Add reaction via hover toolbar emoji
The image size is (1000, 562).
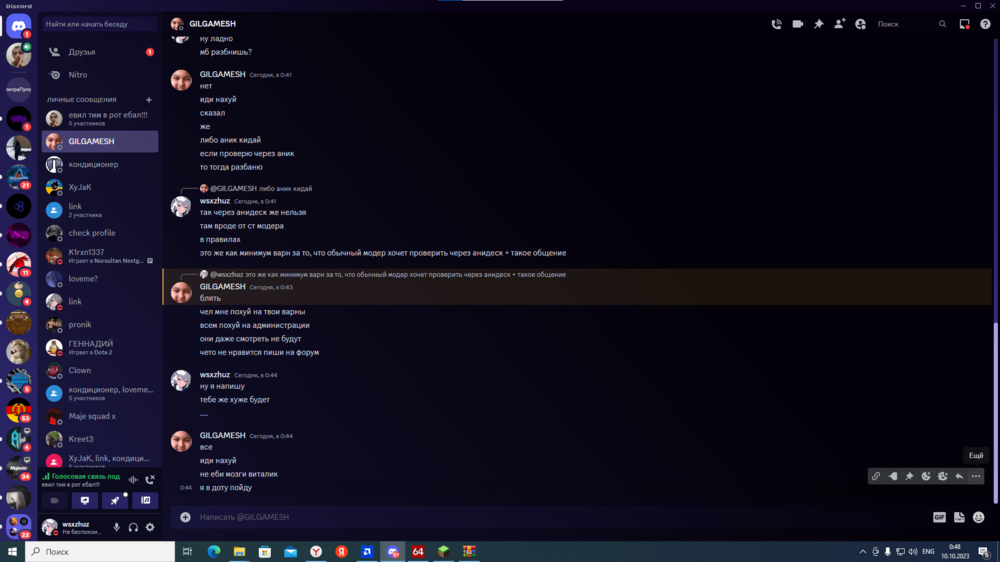(925, 476)
